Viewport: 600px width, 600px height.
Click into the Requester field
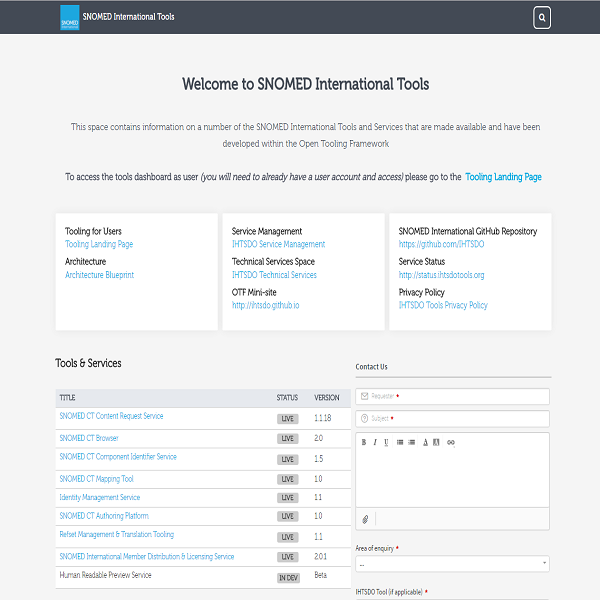[452, 396]
